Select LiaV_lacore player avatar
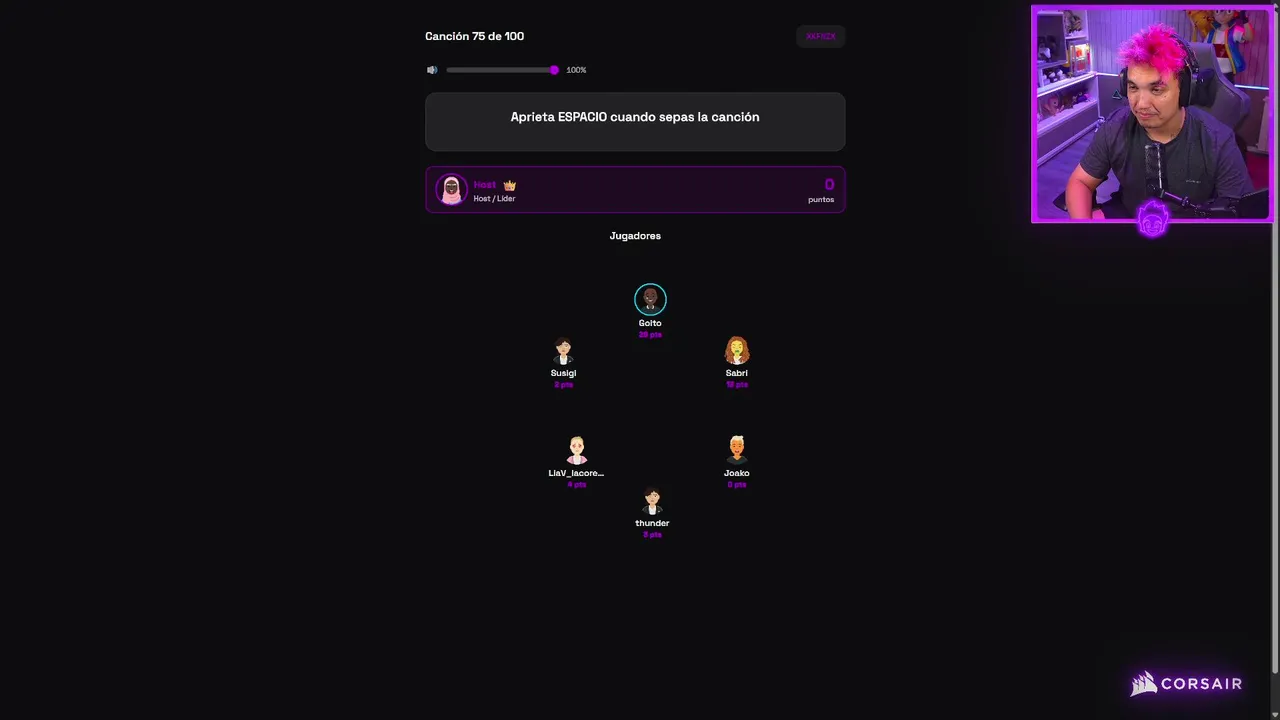Viewport: 1280px width, 720px height. (576, 451)
